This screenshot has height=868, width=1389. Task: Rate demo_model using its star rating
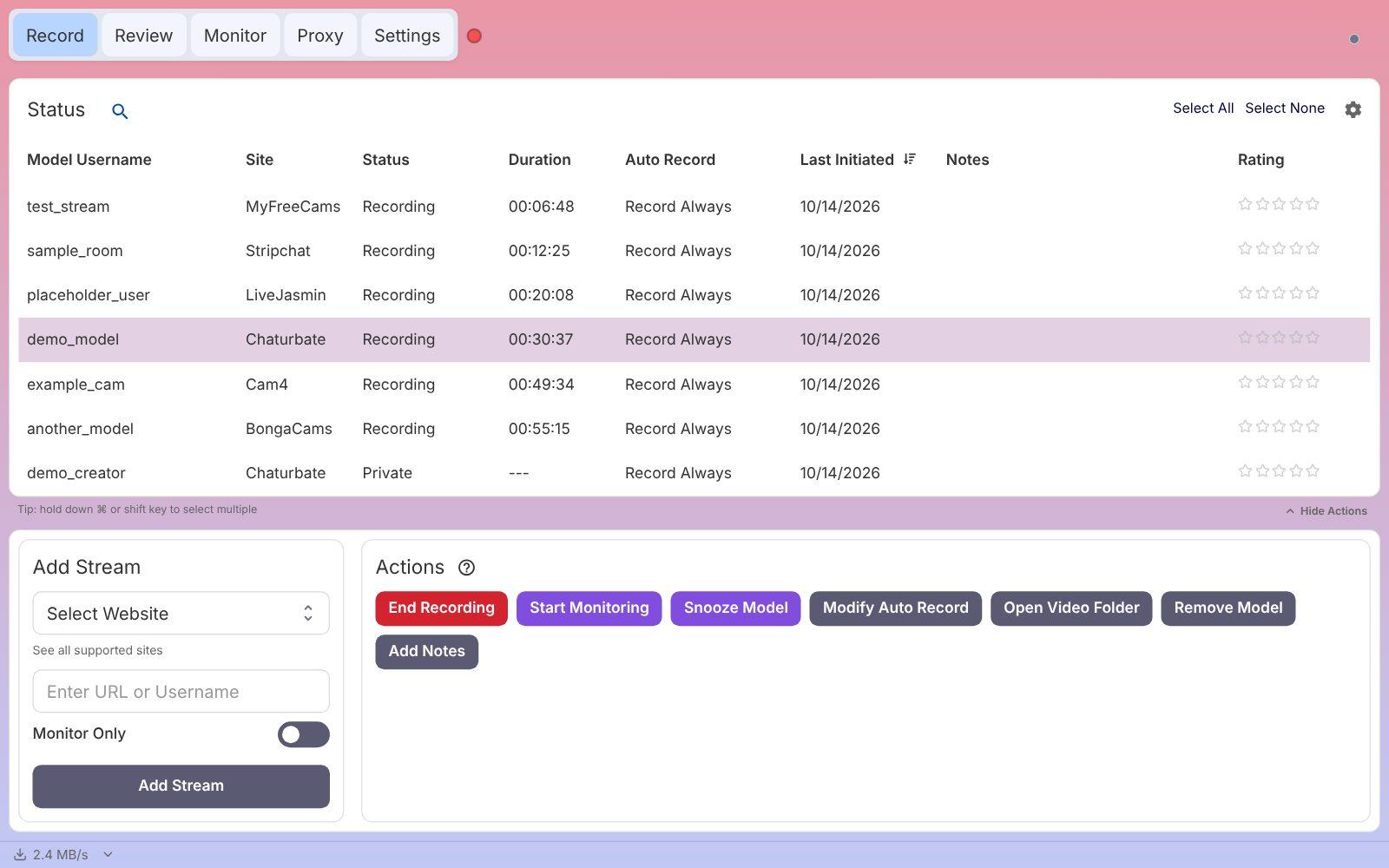pyautogui.click(x=1278, y=337)
